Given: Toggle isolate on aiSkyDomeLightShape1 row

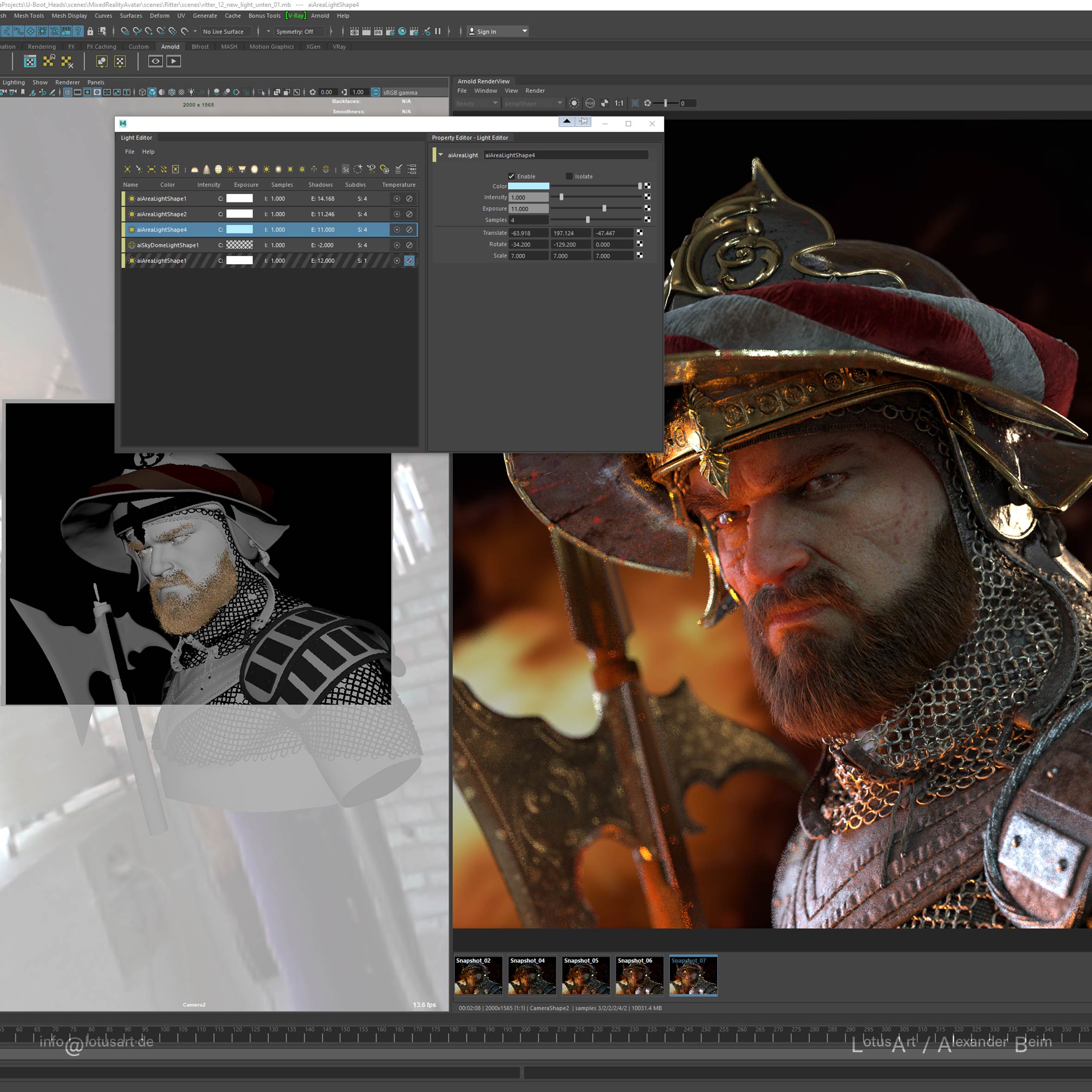Looking at the screenshot, I should [x=397, y=245].
